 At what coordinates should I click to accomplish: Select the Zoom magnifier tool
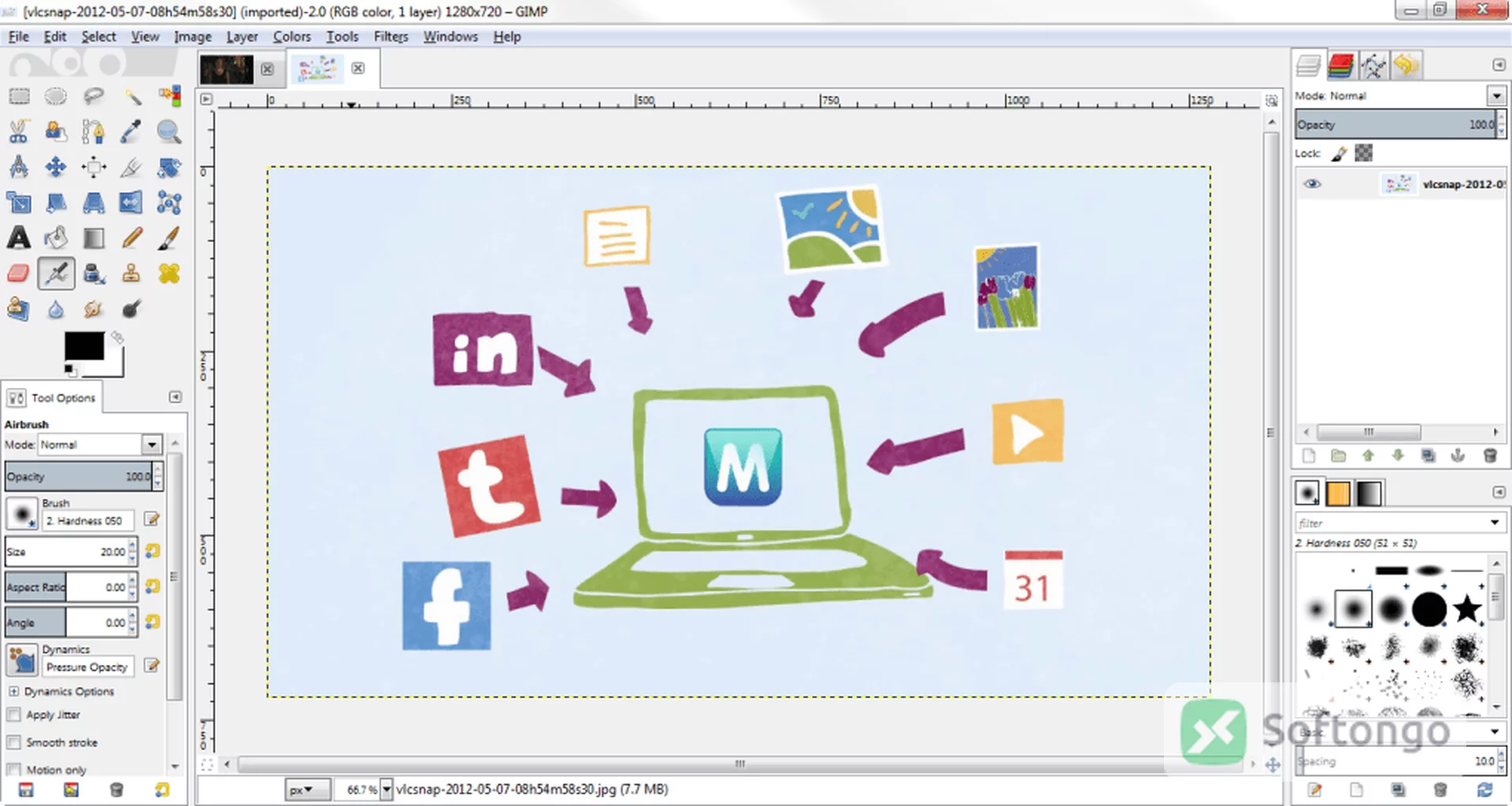[169, 131]
